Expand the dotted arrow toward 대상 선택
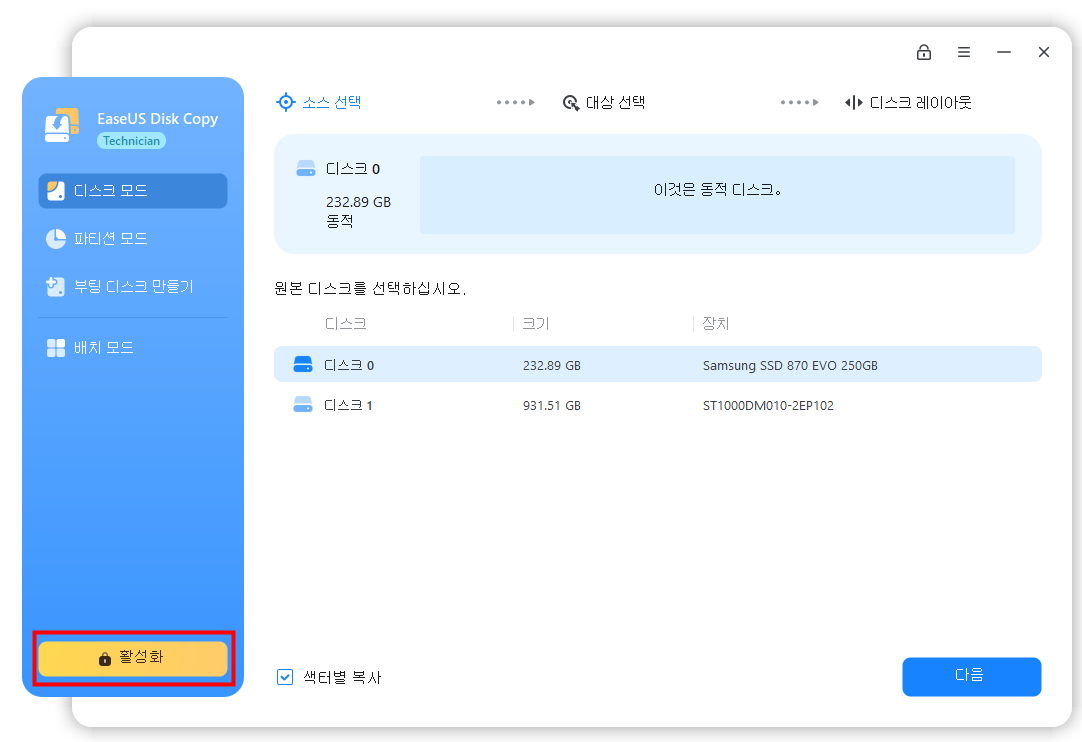 (515, 101)
